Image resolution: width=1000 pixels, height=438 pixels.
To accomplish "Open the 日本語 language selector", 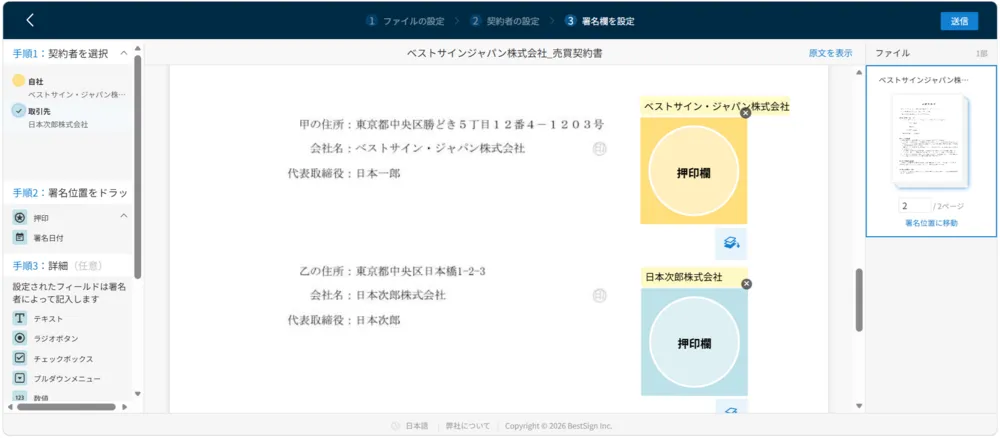I will point(418,426).
